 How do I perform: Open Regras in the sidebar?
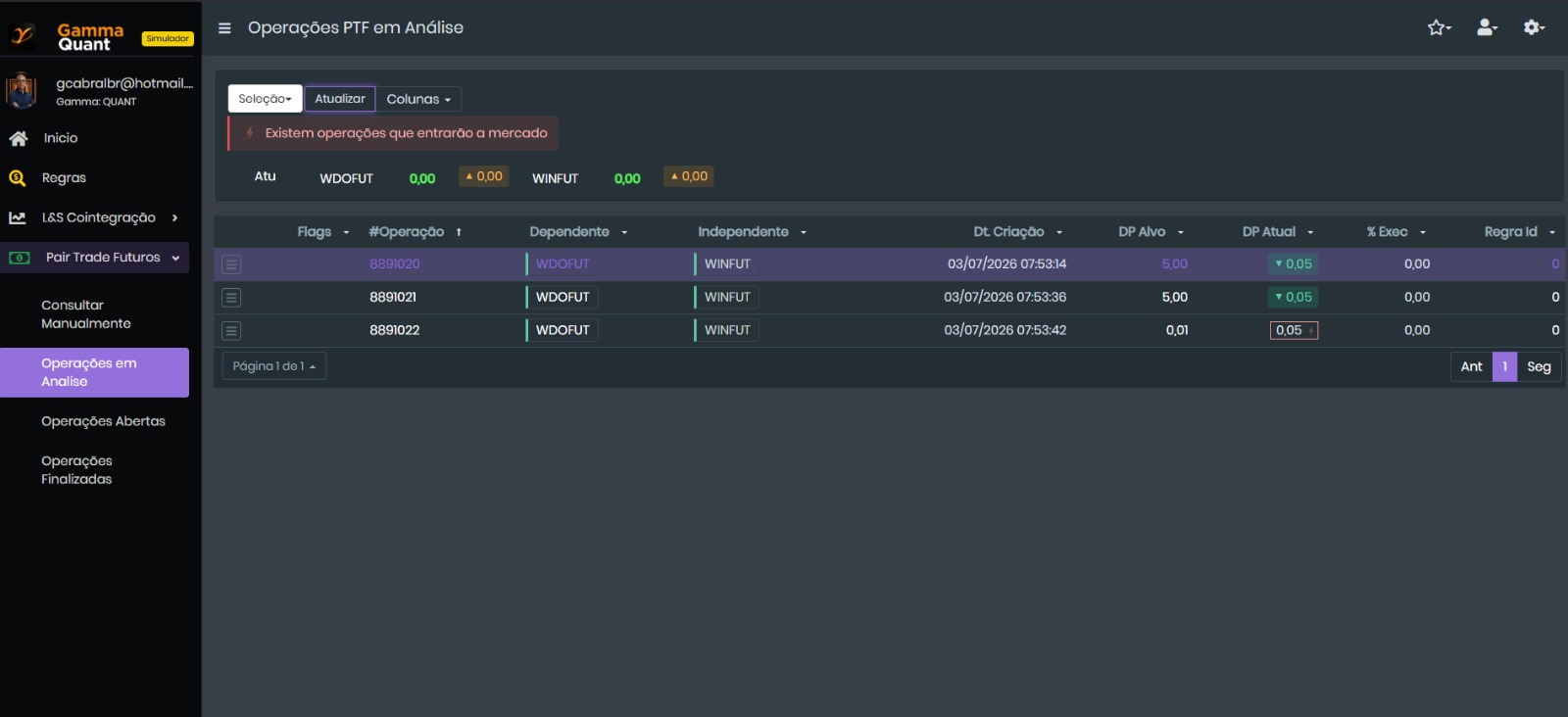tap(64, 178)
